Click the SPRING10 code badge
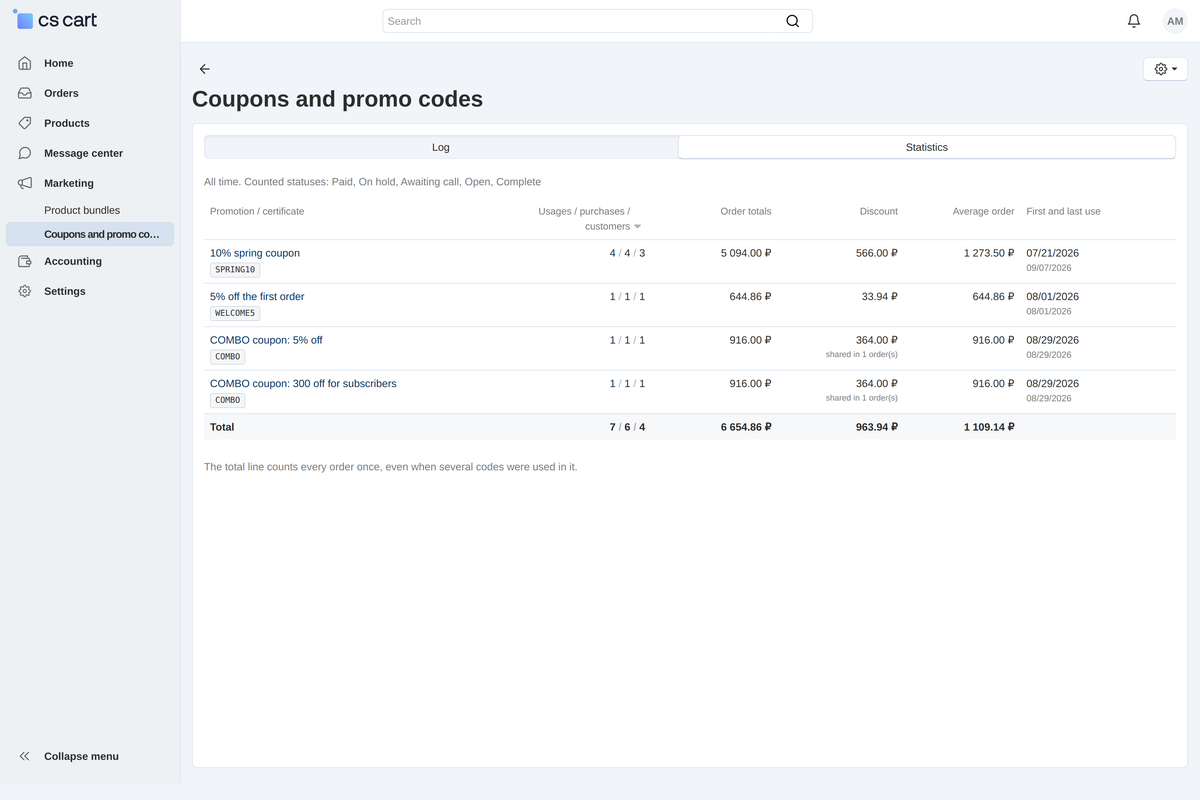Image resolution: width=1200 pixels, height=800 pixels. click(235, 270)
